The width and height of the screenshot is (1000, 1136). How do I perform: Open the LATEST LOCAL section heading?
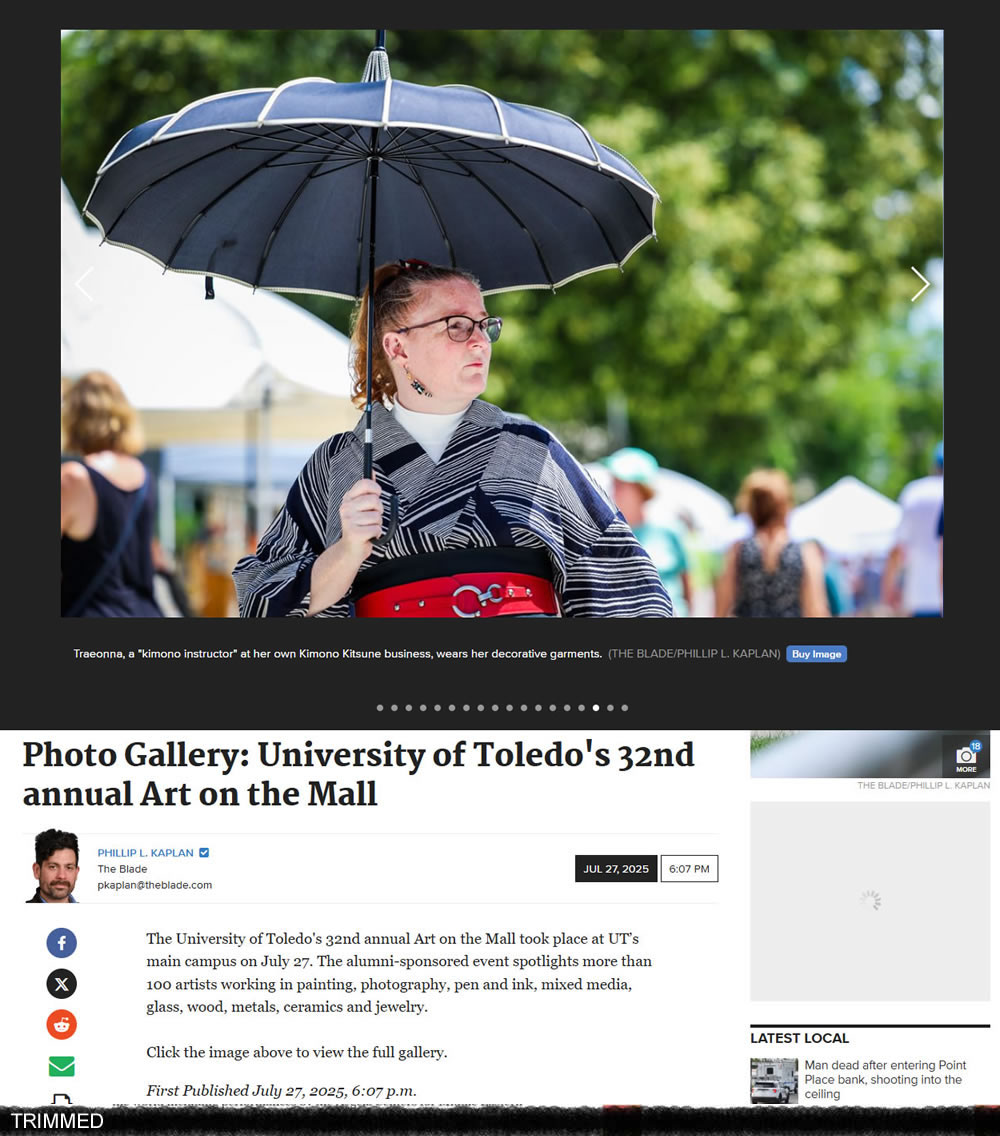point(799,1038)
